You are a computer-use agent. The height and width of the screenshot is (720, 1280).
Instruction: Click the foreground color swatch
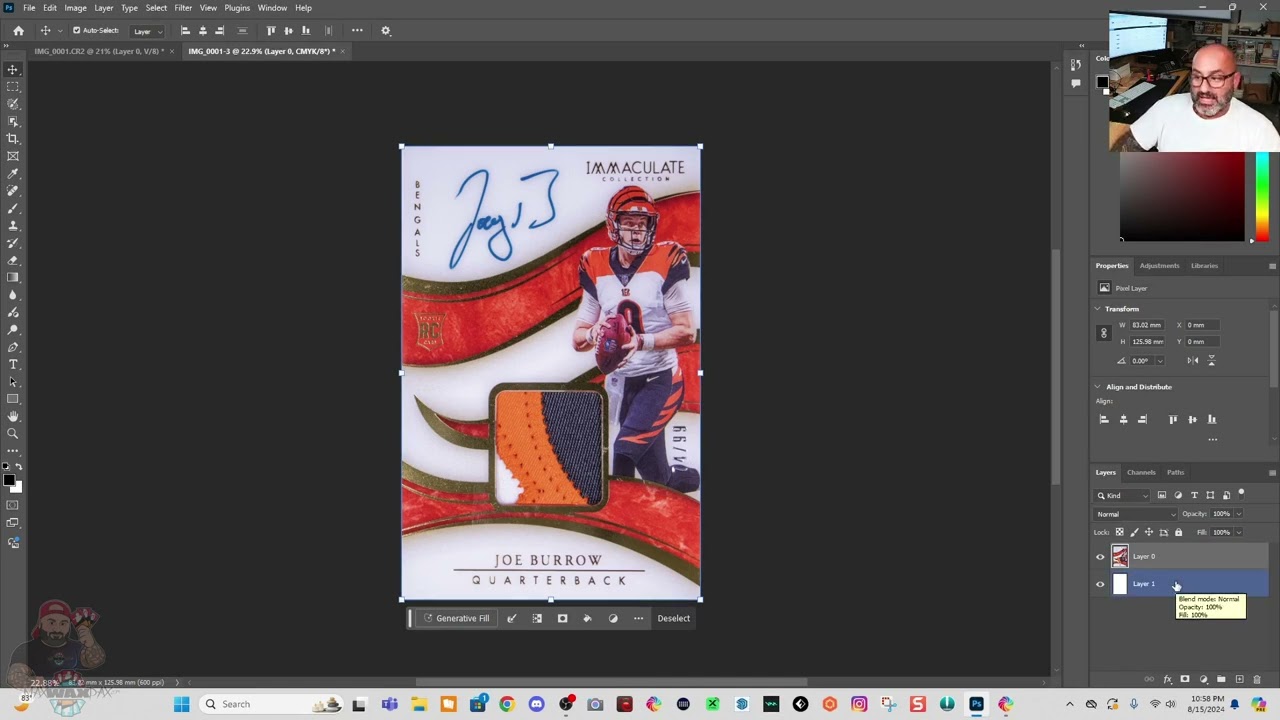(x=8, y=481)
